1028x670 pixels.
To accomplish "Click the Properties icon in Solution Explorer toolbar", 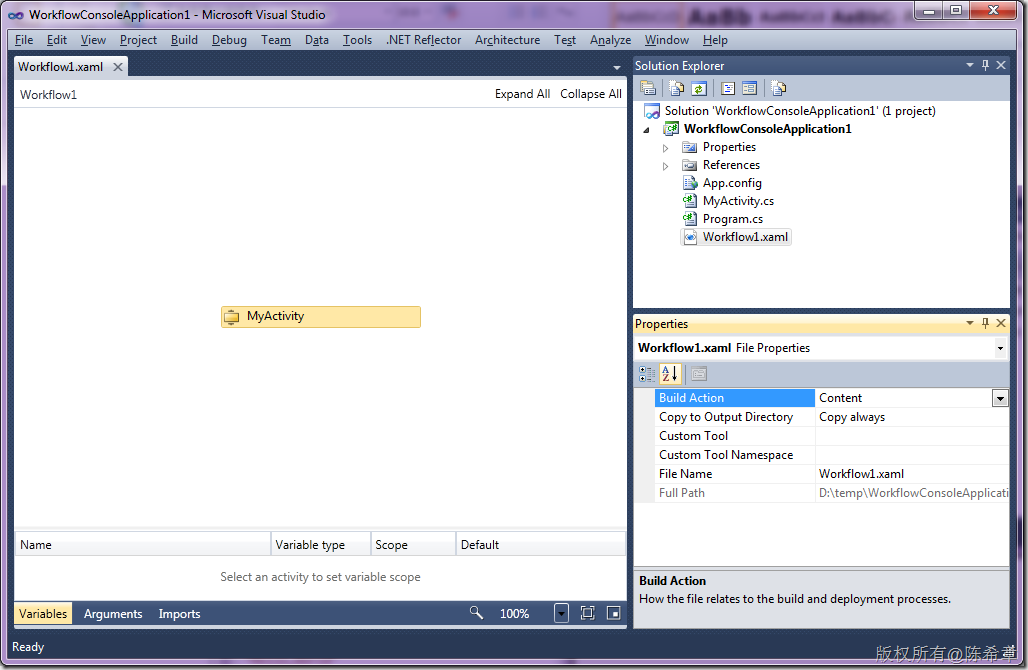I will tap(648, 88).
